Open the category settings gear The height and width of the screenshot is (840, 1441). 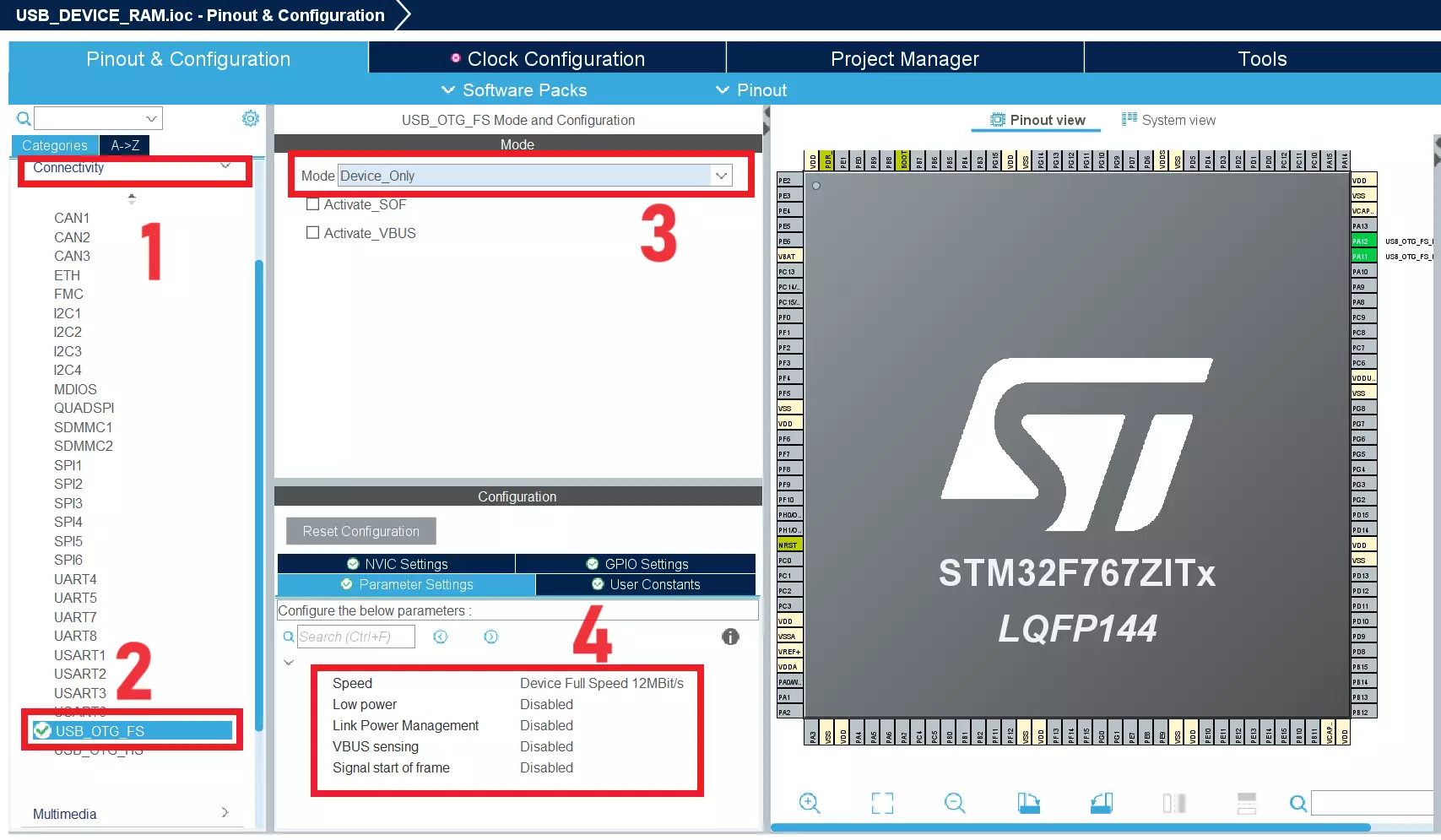tap(251, 118)
